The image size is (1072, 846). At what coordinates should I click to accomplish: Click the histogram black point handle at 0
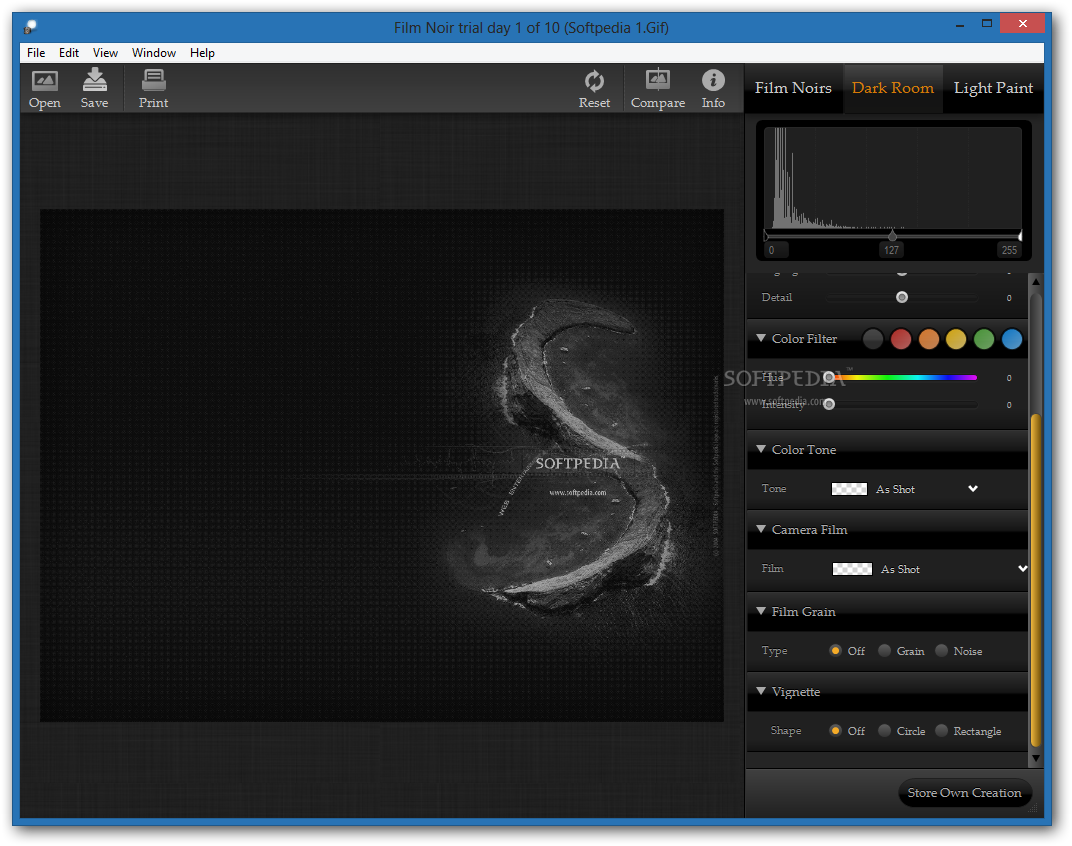[x=766, y=236]
